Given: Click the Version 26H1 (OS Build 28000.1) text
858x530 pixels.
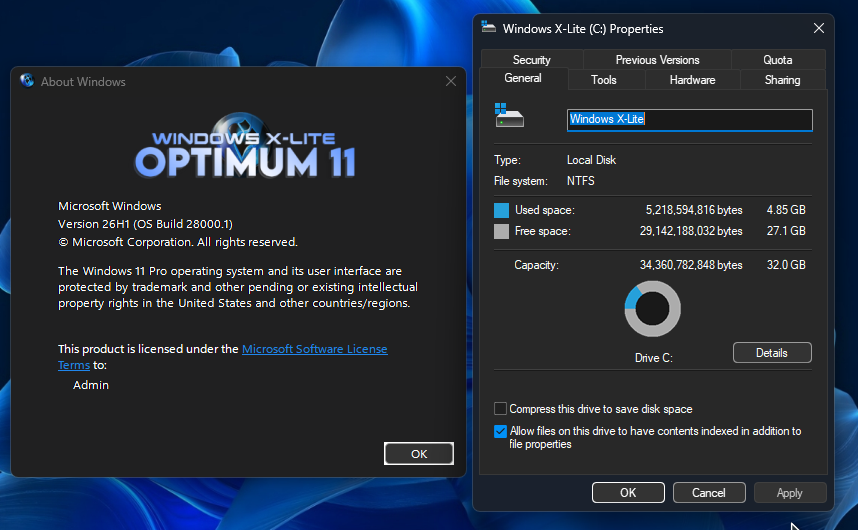Looking at the screenshot, I should point(146,224).
